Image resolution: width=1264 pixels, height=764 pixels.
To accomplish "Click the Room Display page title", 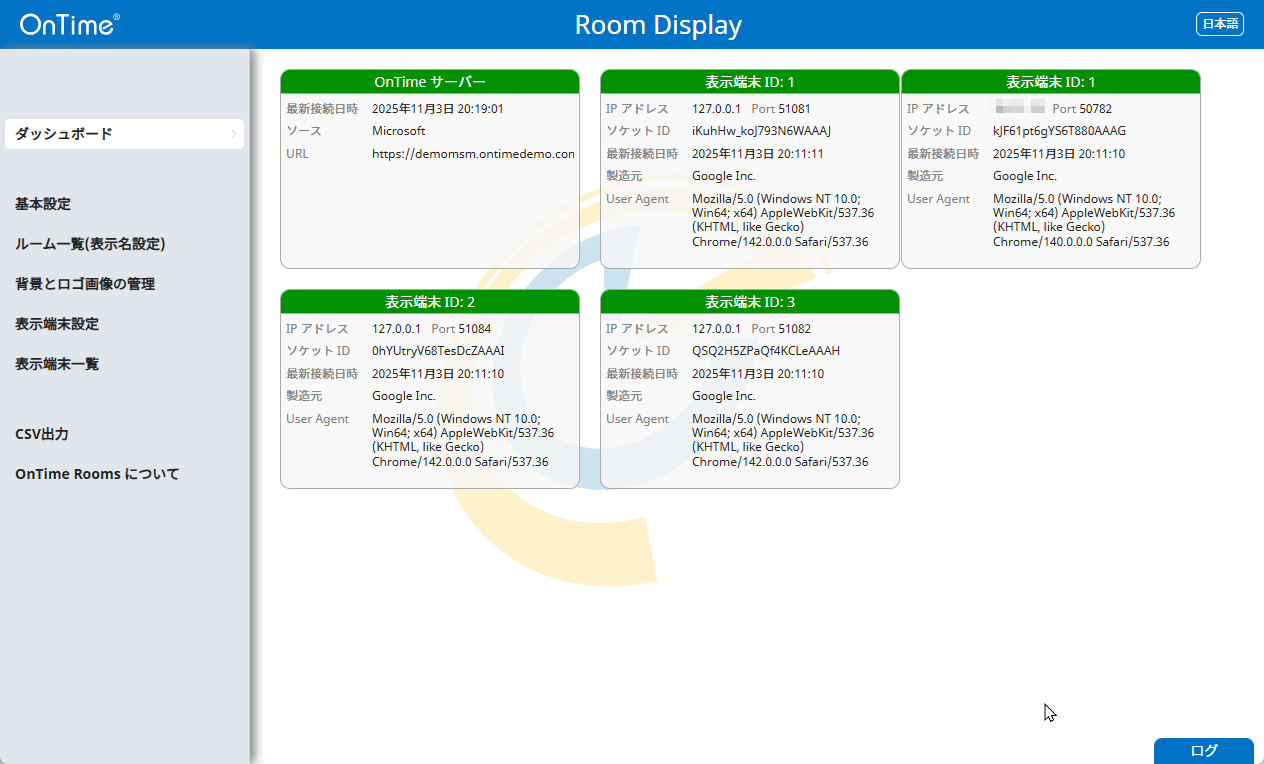I will [x=658, y=25].
